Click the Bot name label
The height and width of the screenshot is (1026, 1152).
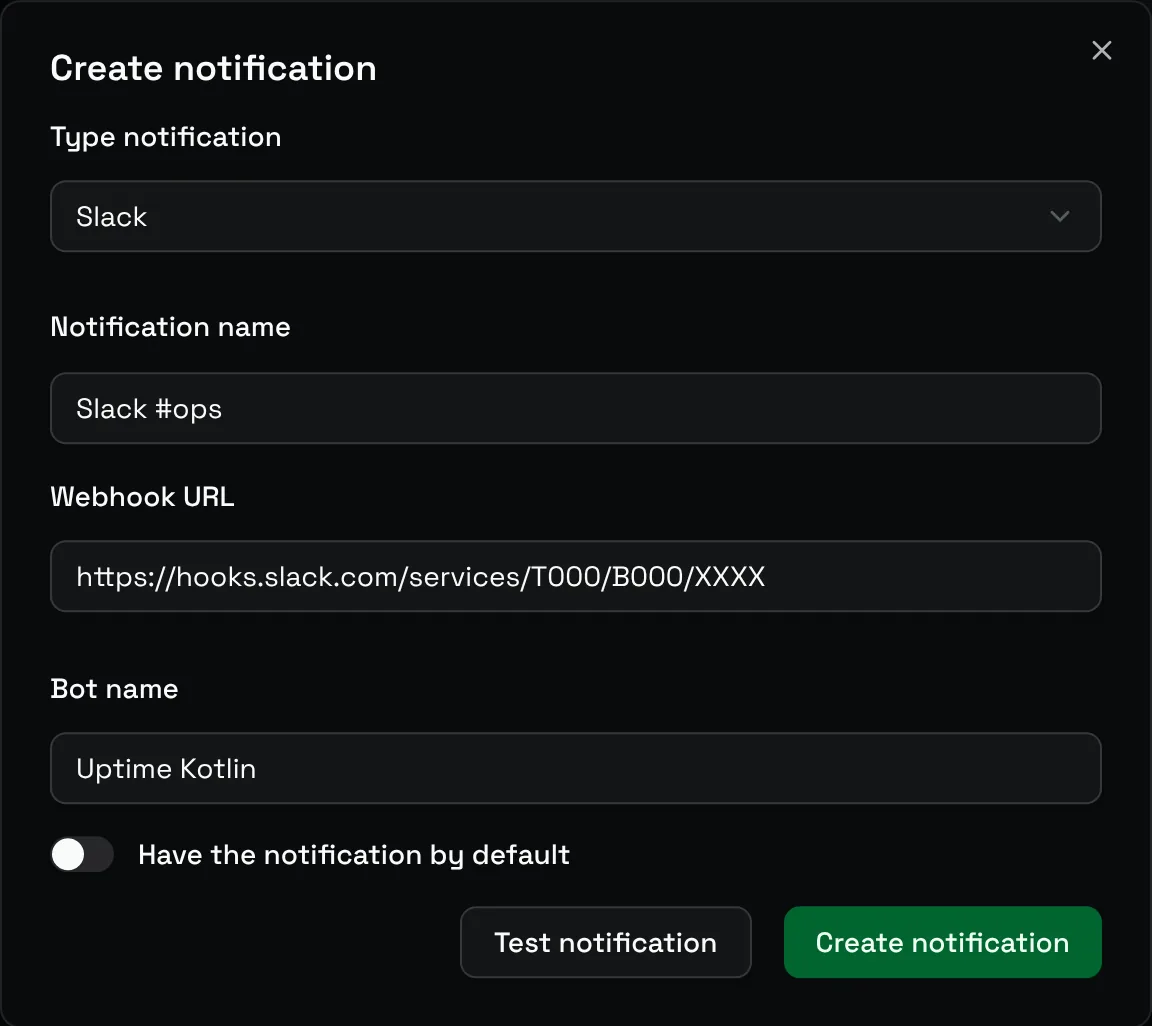[114, 689]
